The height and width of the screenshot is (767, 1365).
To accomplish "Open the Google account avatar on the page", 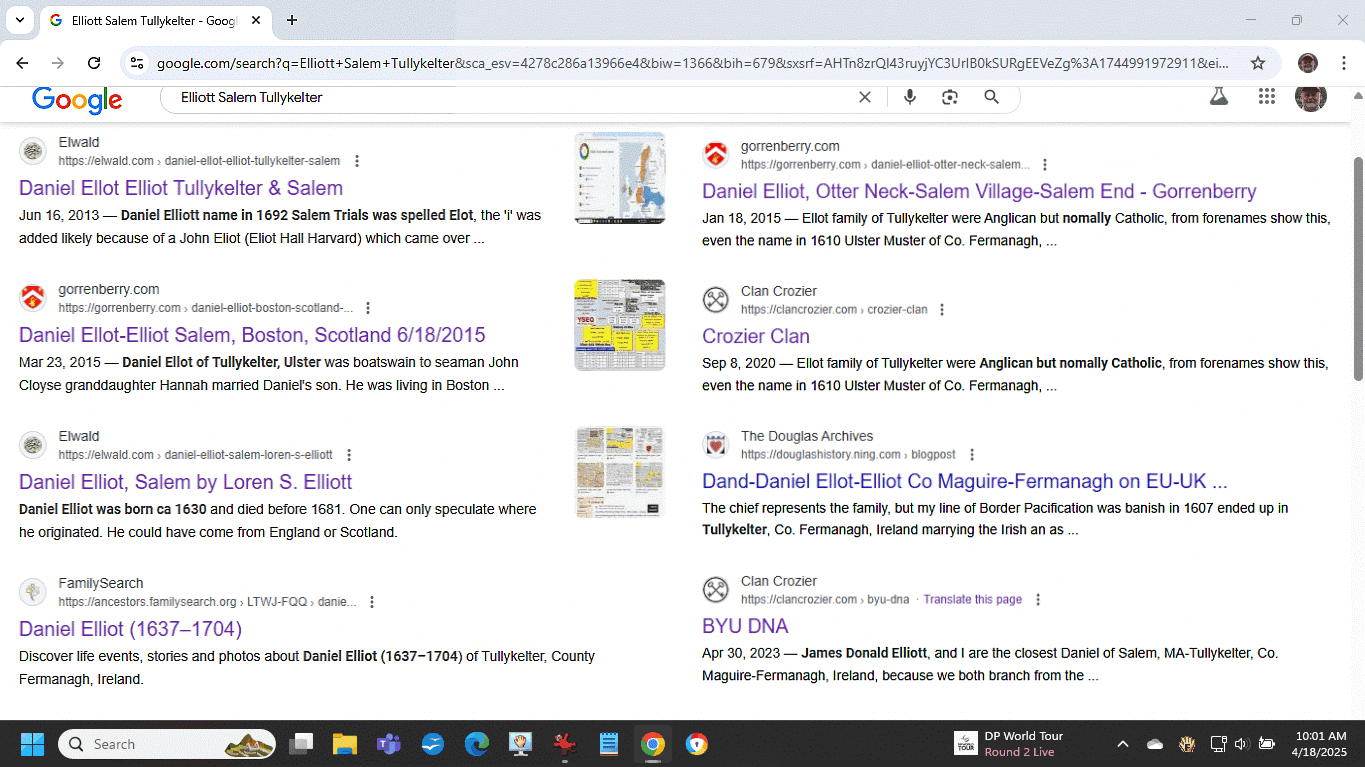I will pos(1310,96).
